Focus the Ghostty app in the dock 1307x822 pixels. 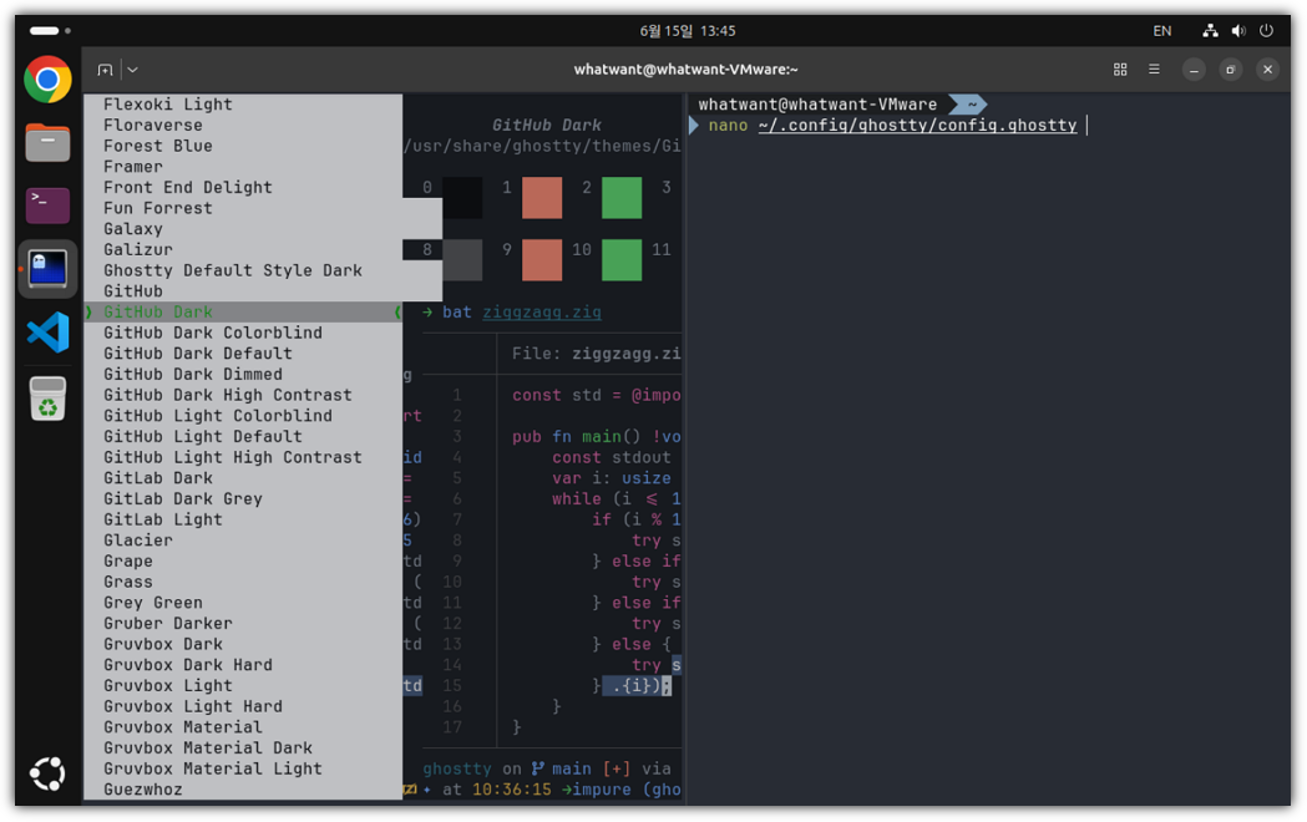click(x=47, y=269)
